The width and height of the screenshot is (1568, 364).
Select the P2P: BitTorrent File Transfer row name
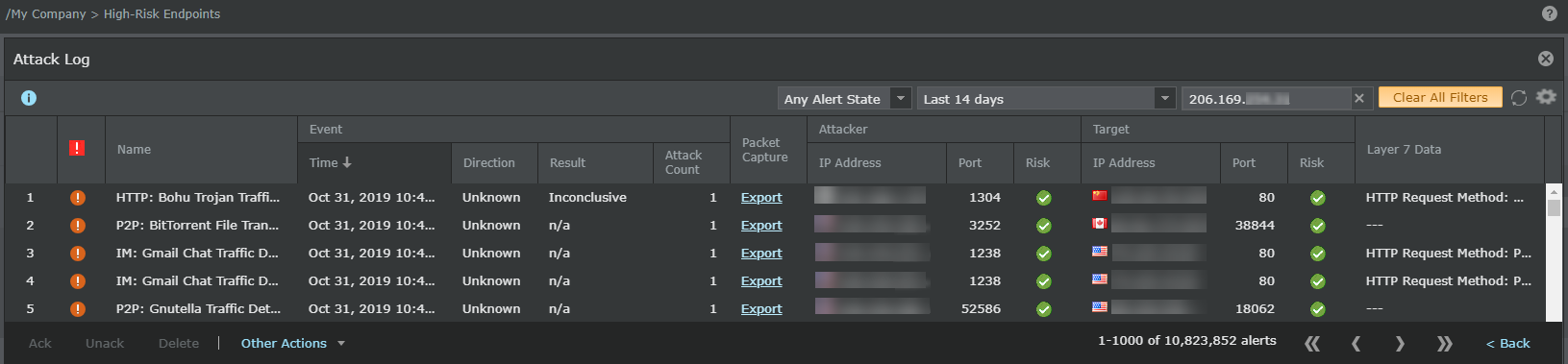coord(198,225)
